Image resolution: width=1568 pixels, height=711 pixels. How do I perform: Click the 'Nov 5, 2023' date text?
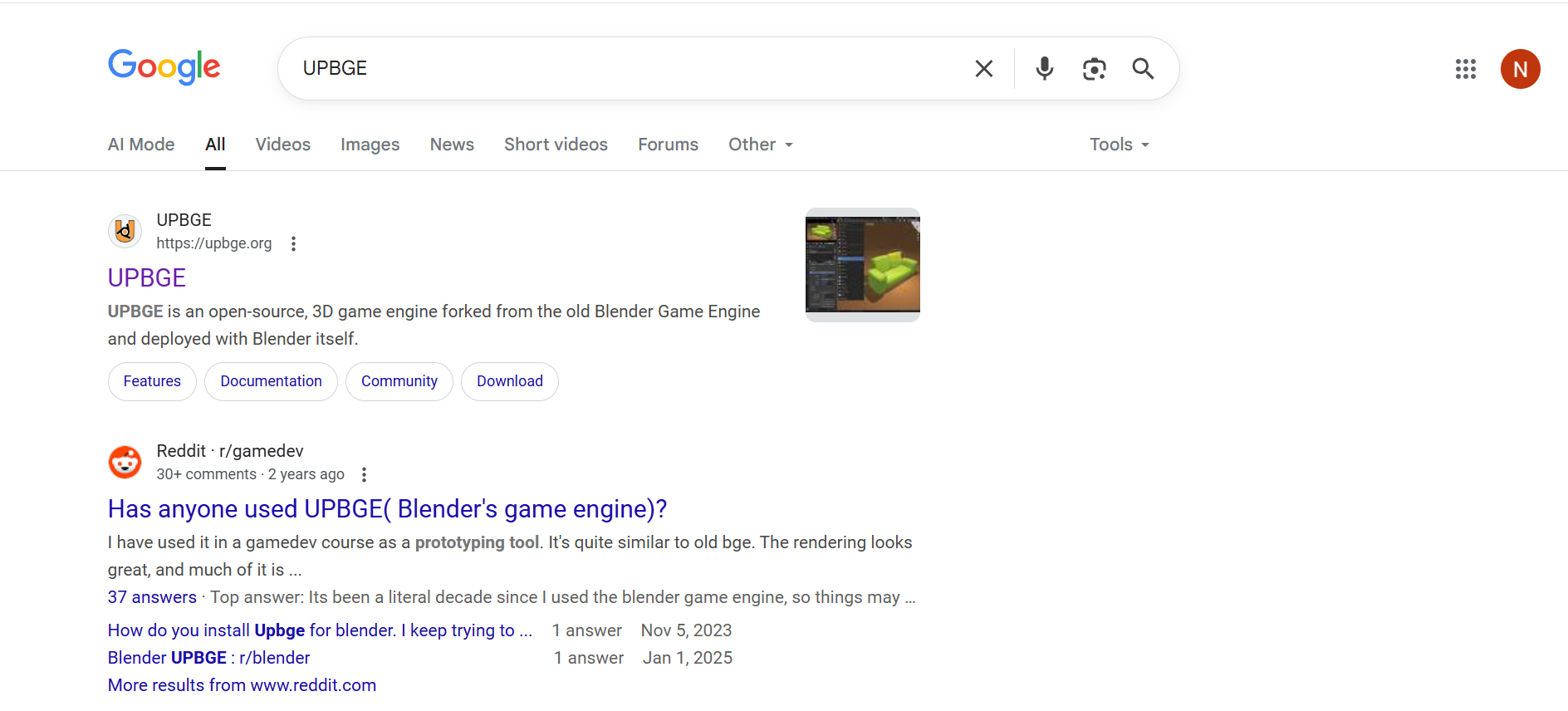(x=686, y=630)
